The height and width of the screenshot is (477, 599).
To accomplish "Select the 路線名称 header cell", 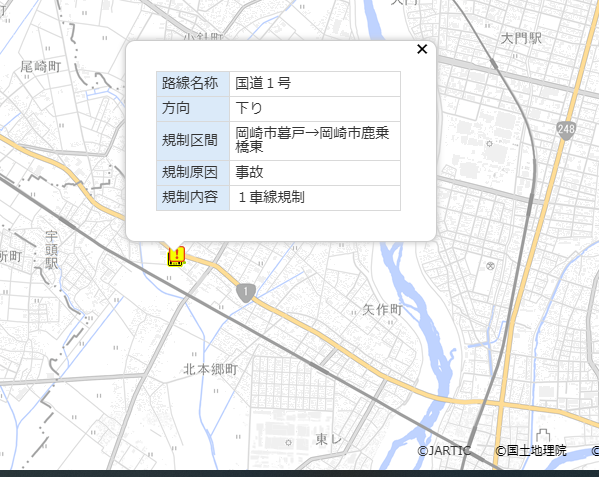I will pyautogui.click(x=193, y=83).
